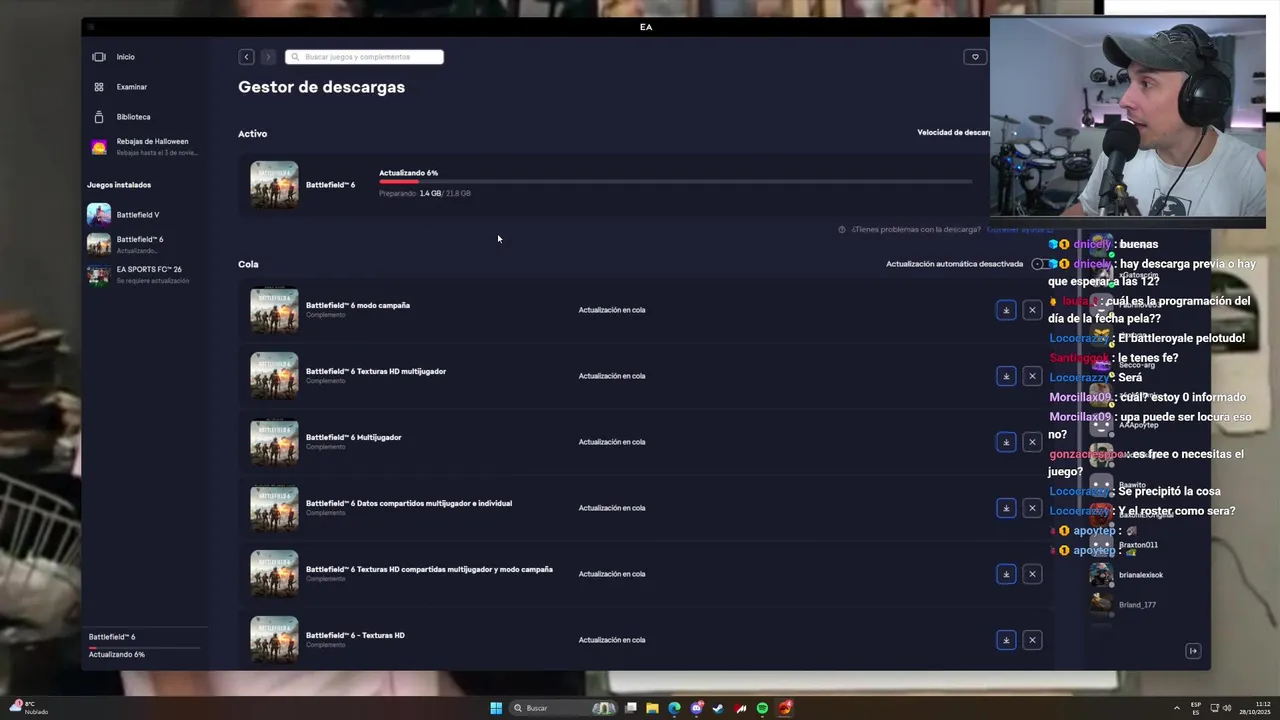Screen dimensions: 1280x720
Task: Go to Biblioteca in the sidebar
Action: [133, 117]
